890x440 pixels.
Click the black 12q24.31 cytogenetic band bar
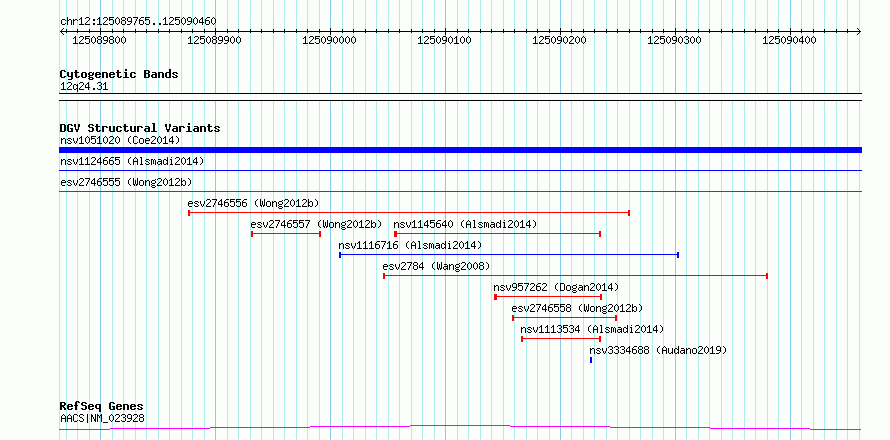tap(460, 97)
